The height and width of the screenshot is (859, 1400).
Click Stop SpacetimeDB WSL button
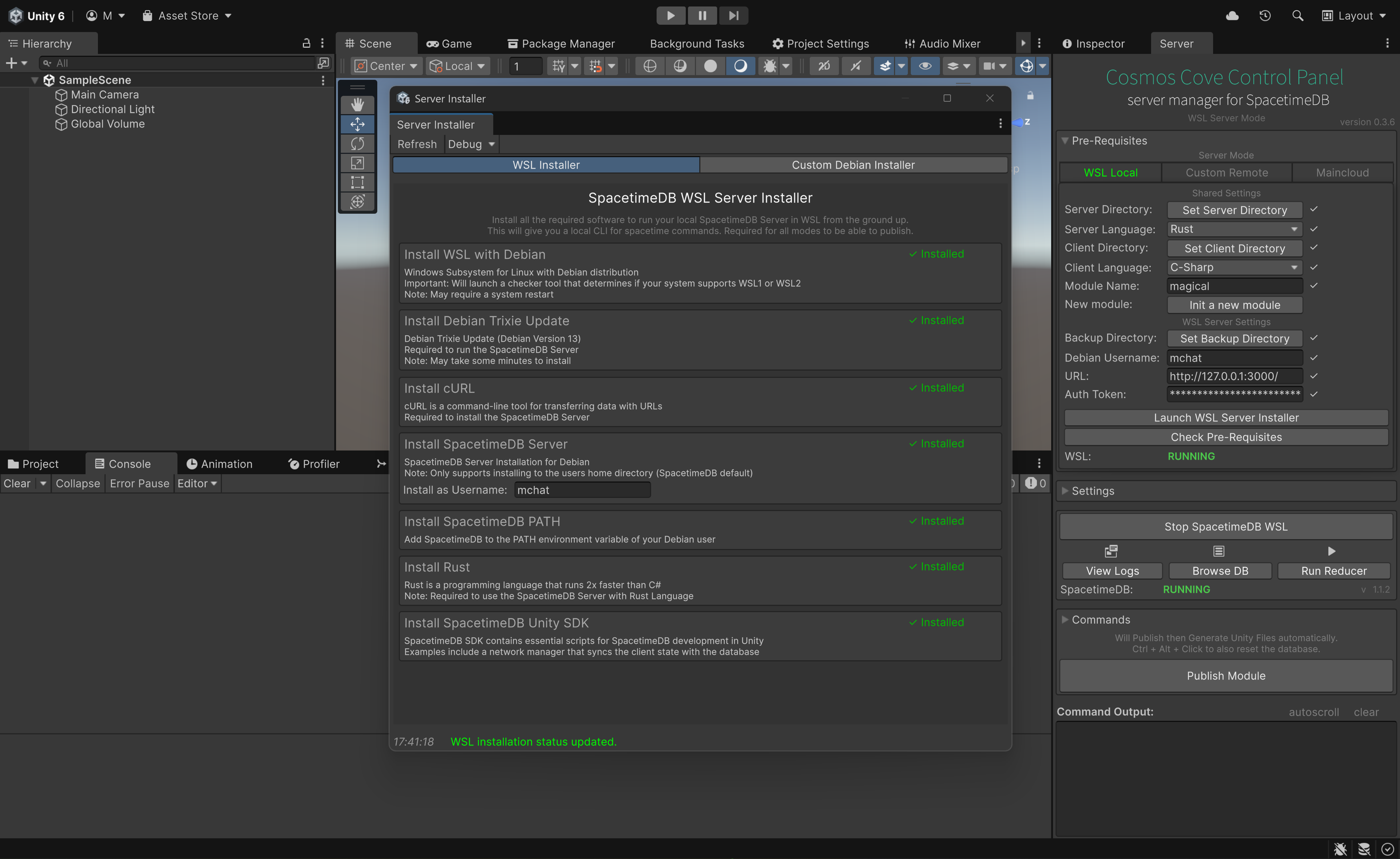(1226, 526)
